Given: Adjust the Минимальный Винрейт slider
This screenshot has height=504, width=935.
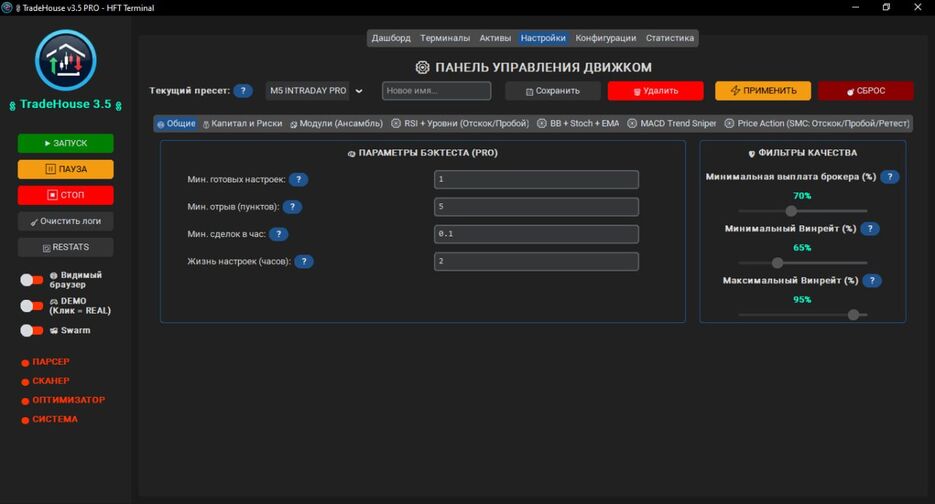Looking at the screenshot, I should [803, 262].
